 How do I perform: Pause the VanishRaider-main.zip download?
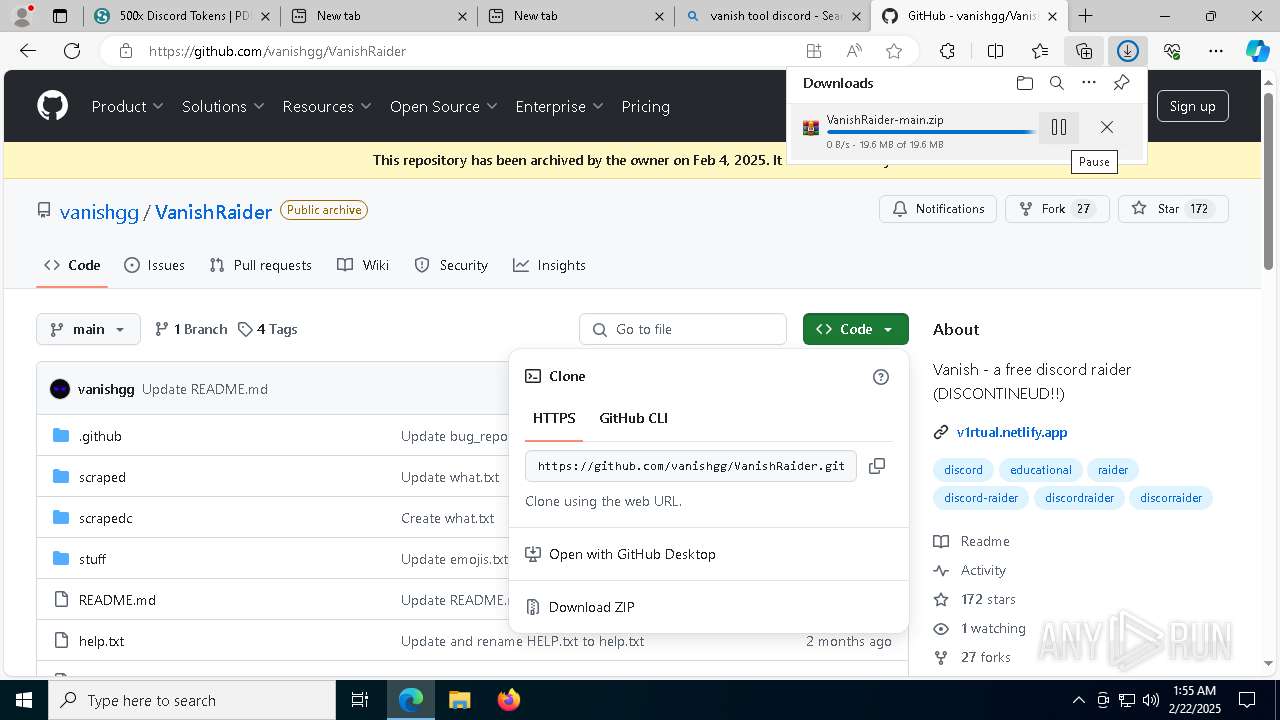coord(1059,127)
